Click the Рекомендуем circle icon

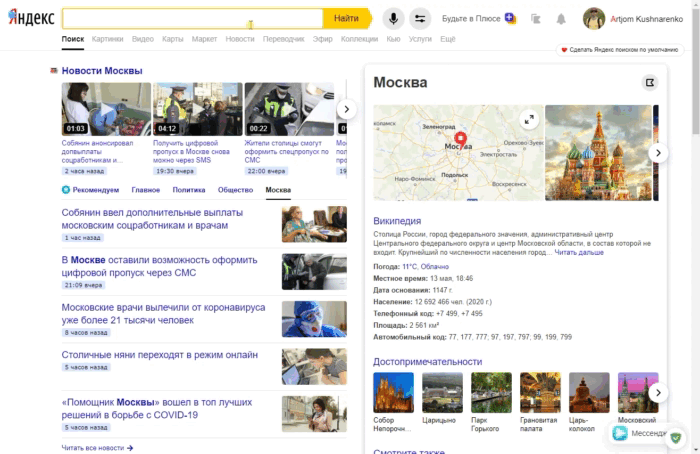(66, 190)
